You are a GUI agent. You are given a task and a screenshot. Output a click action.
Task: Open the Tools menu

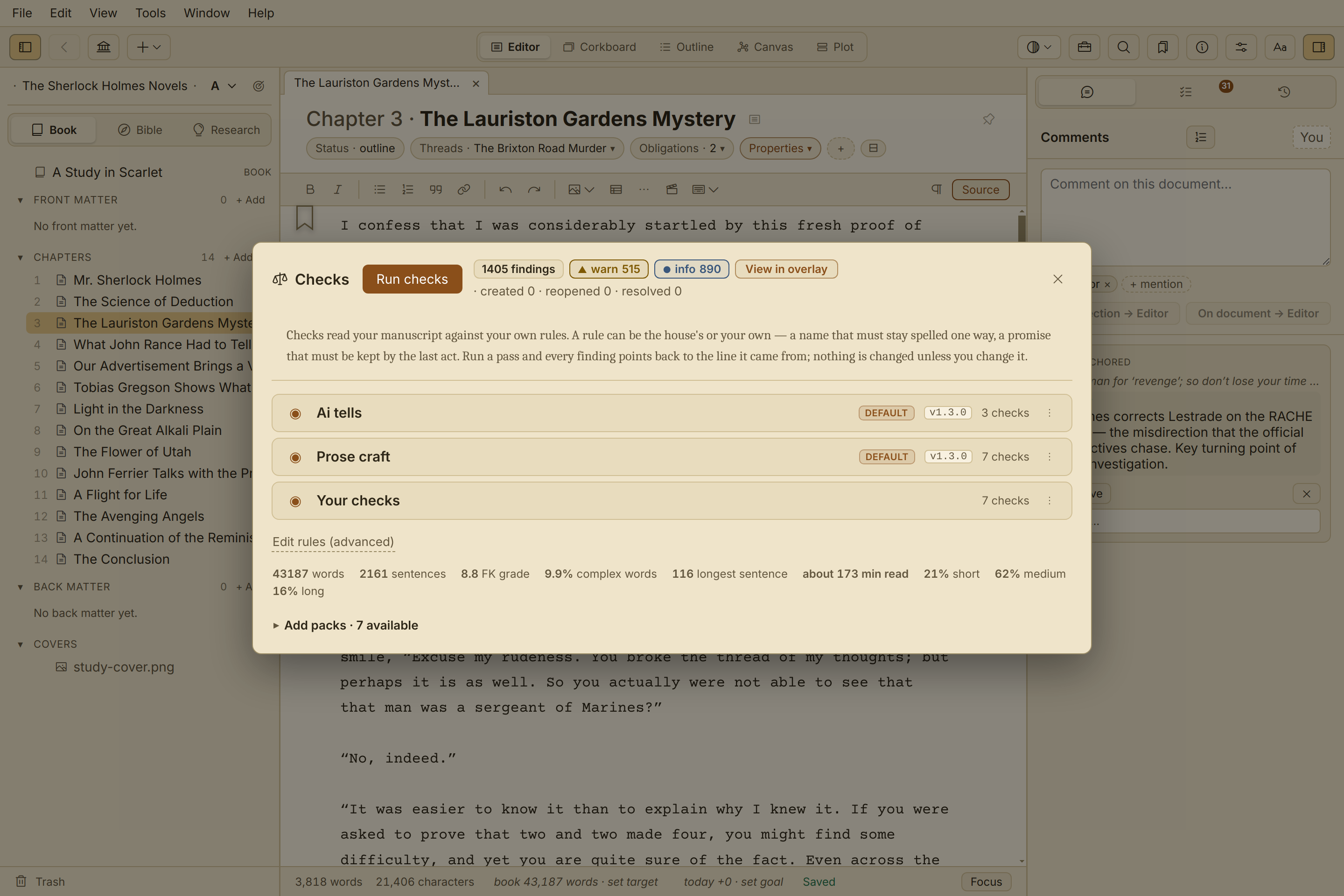pyautogui.click(x=150, y=13)
